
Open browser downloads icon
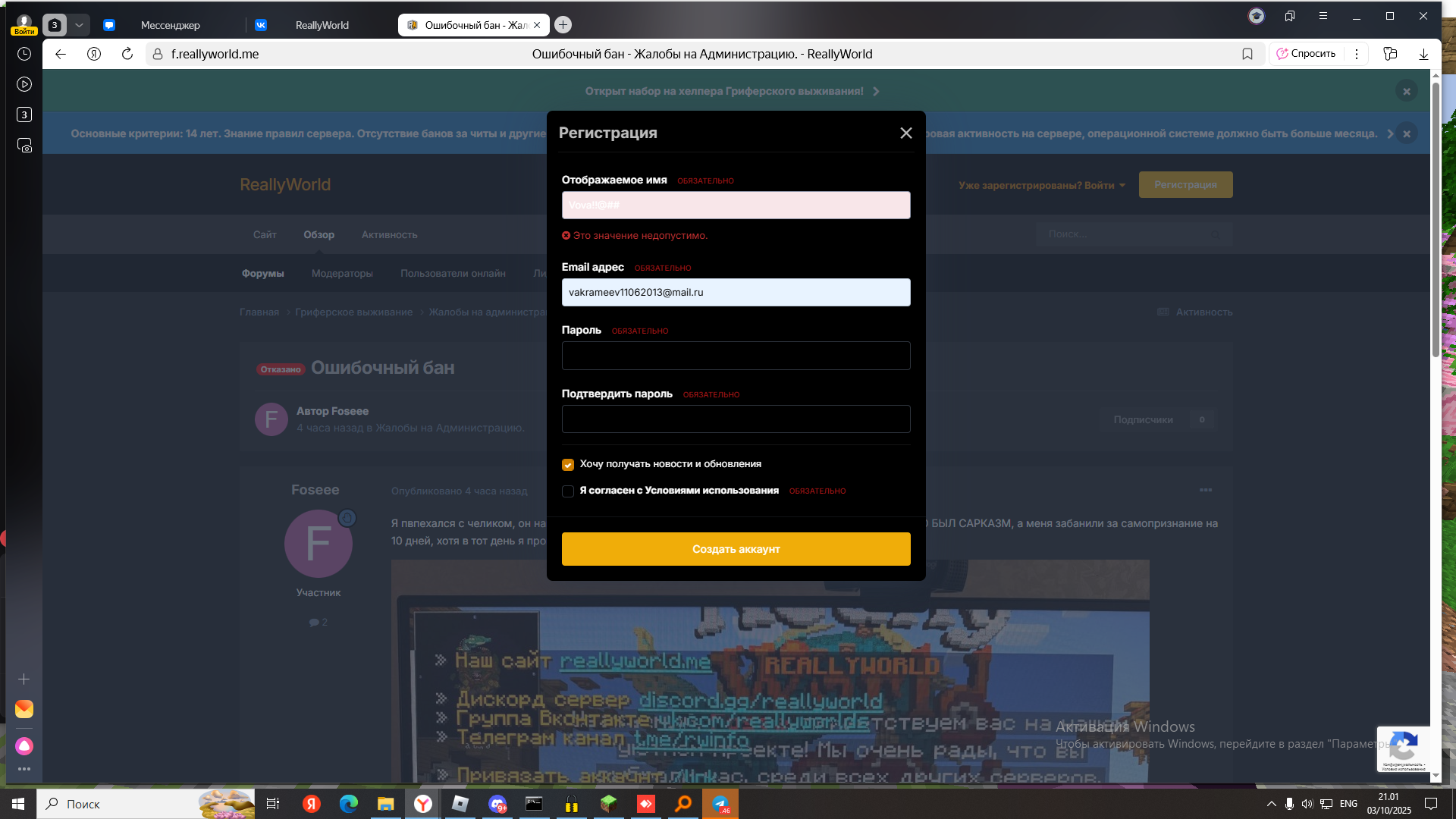pyautogui.click(x=1423, y=54)
